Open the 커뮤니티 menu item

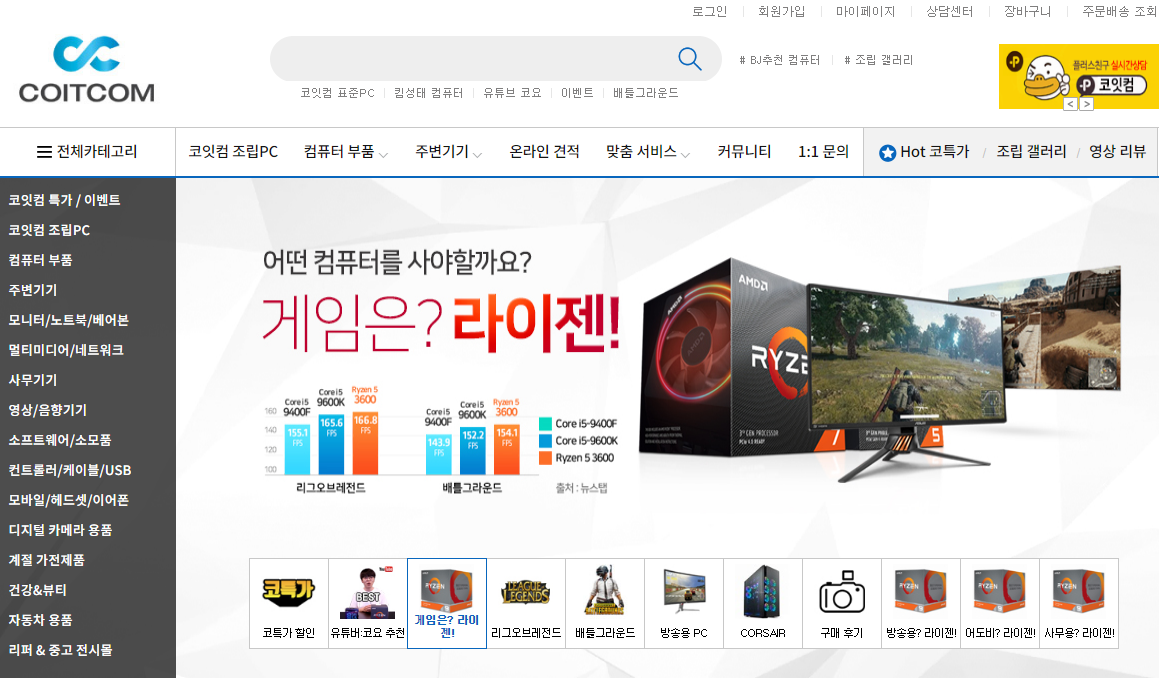tap(744, 152)
